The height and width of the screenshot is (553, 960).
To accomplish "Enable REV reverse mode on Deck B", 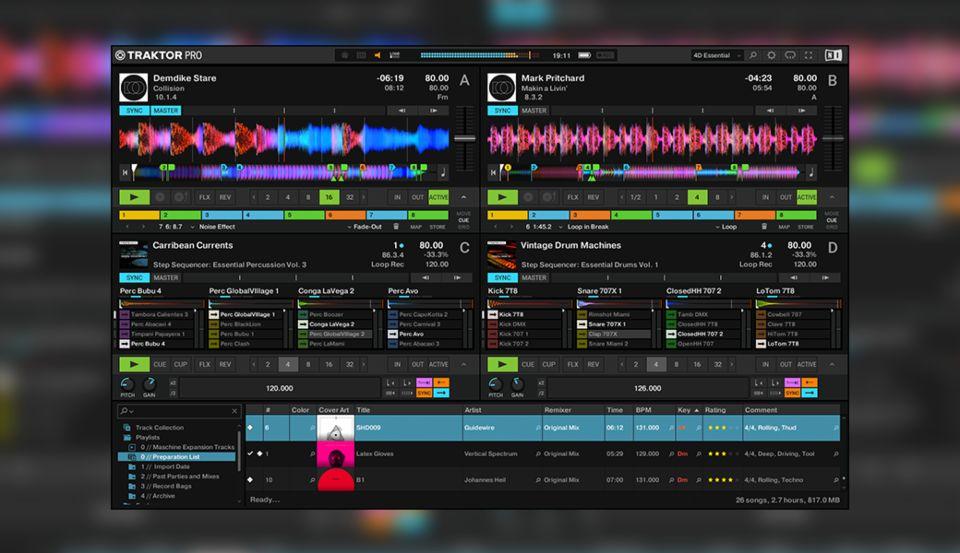I will click(593, 197).
